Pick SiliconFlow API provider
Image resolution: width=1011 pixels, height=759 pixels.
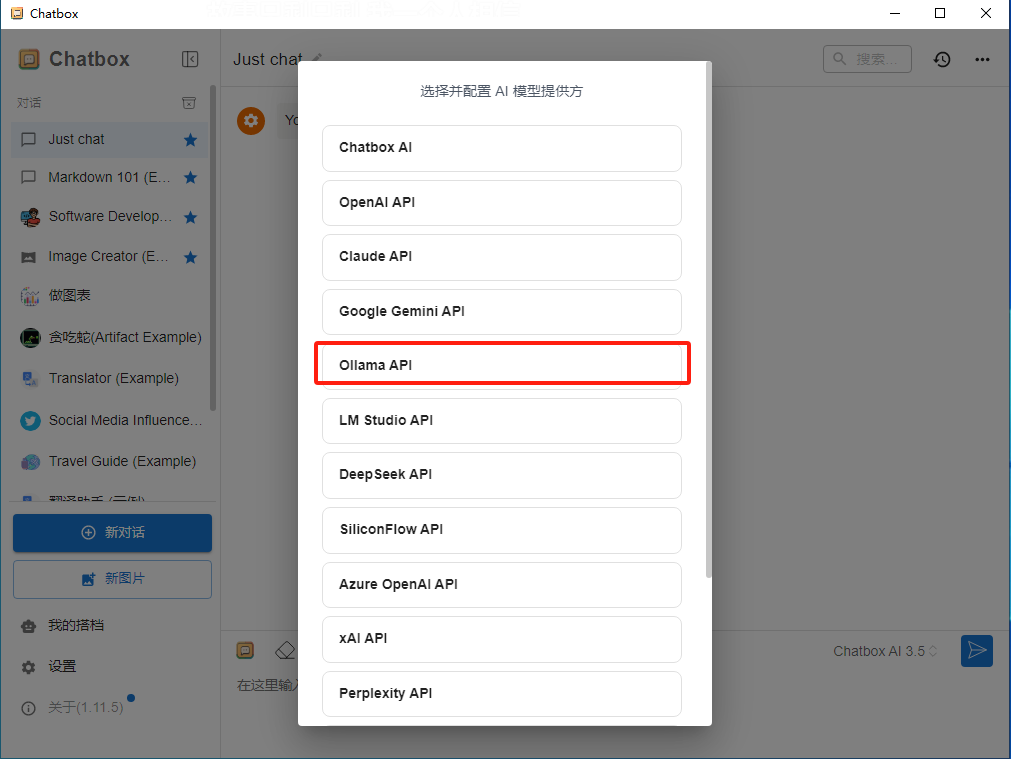point(502,530)
